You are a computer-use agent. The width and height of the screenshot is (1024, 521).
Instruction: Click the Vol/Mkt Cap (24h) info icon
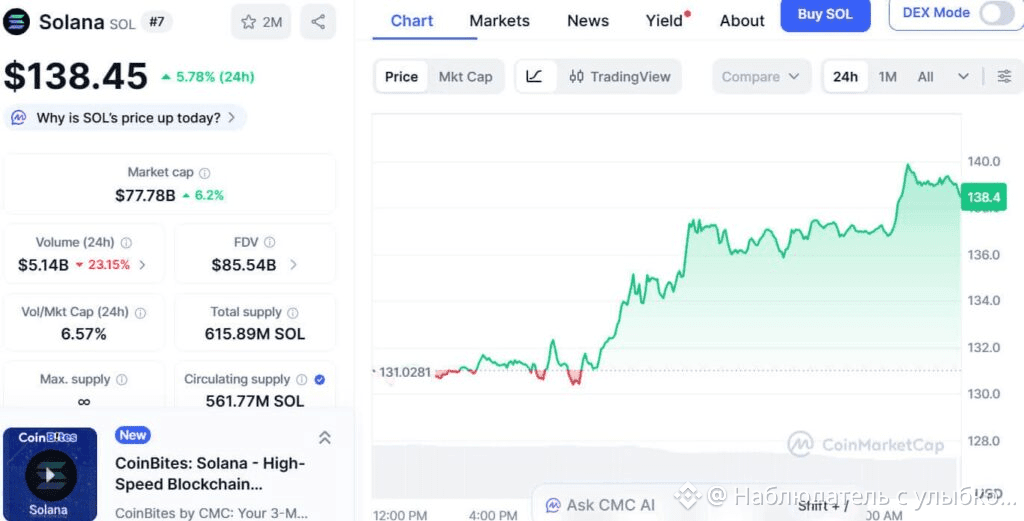[x=140, y=313]
